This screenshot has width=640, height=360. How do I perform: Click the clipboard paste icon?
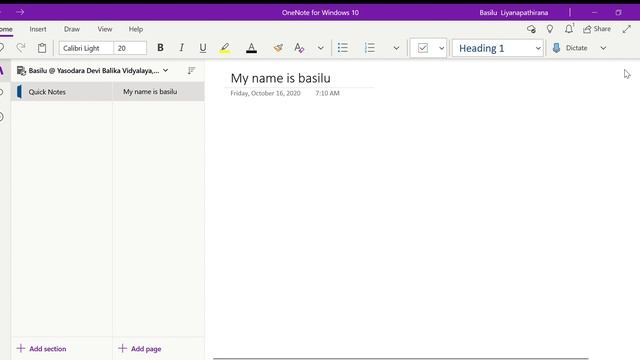(42, 48)
